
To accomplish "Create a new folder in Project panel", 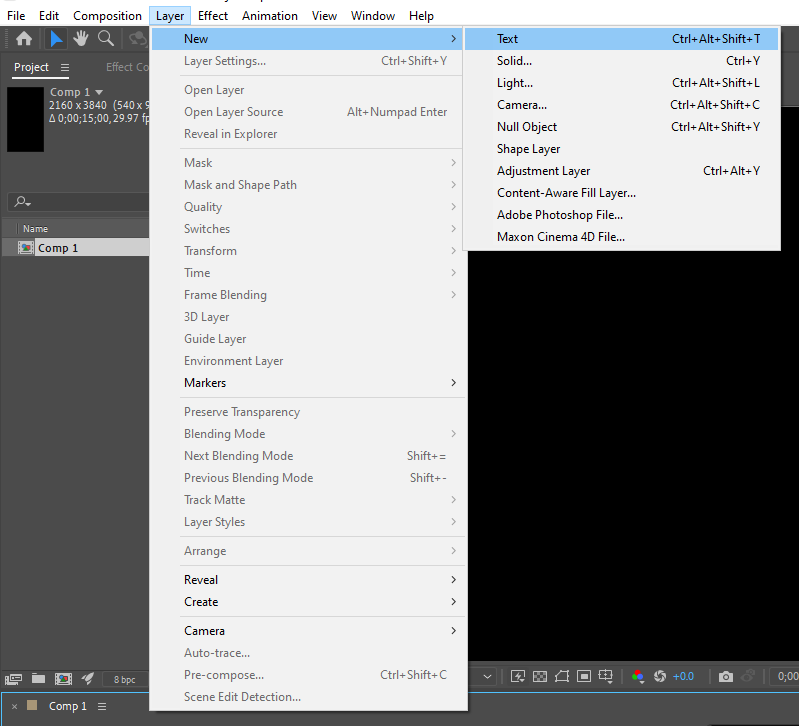I will point(38,679).
